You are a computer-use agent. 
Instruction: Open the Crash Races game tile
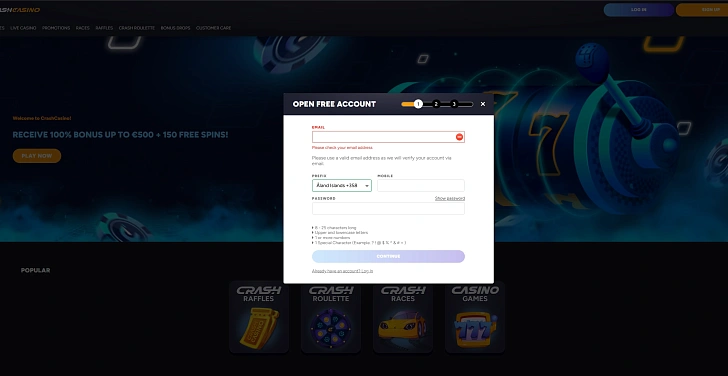[x=403, y=317]
